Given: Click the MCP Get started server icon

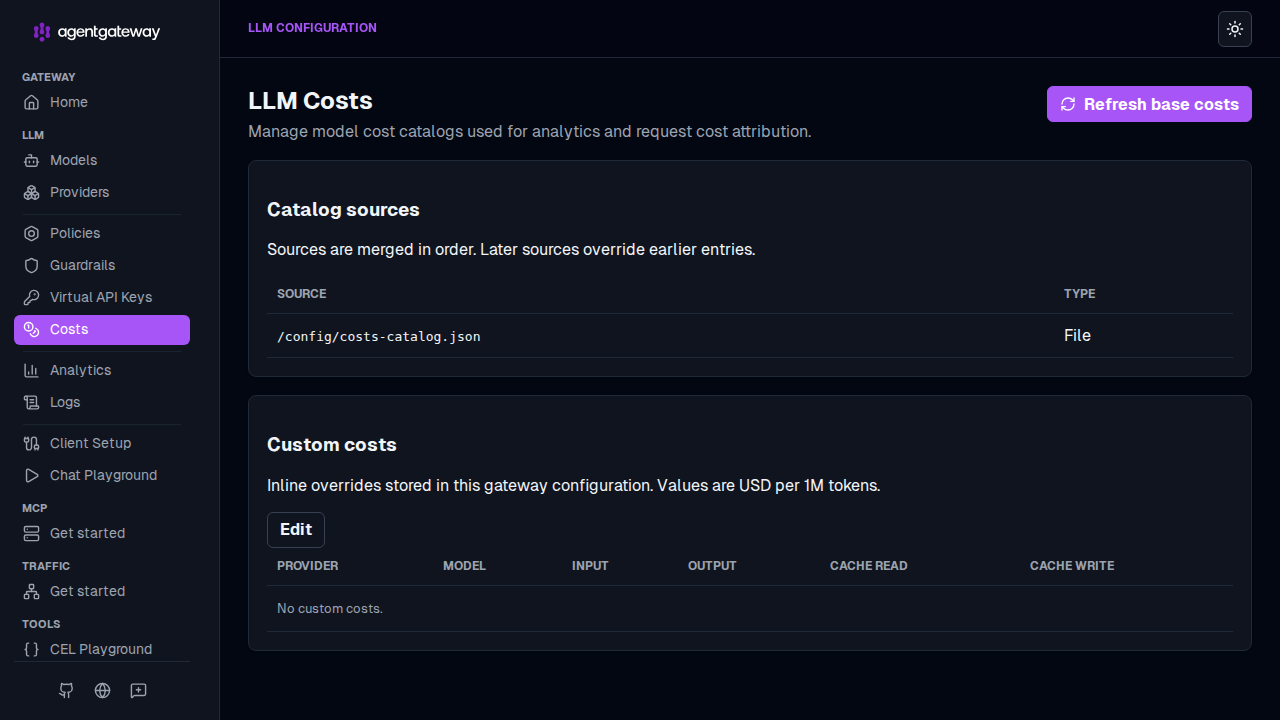Looking at the screenshot, I should click(31, 533).
